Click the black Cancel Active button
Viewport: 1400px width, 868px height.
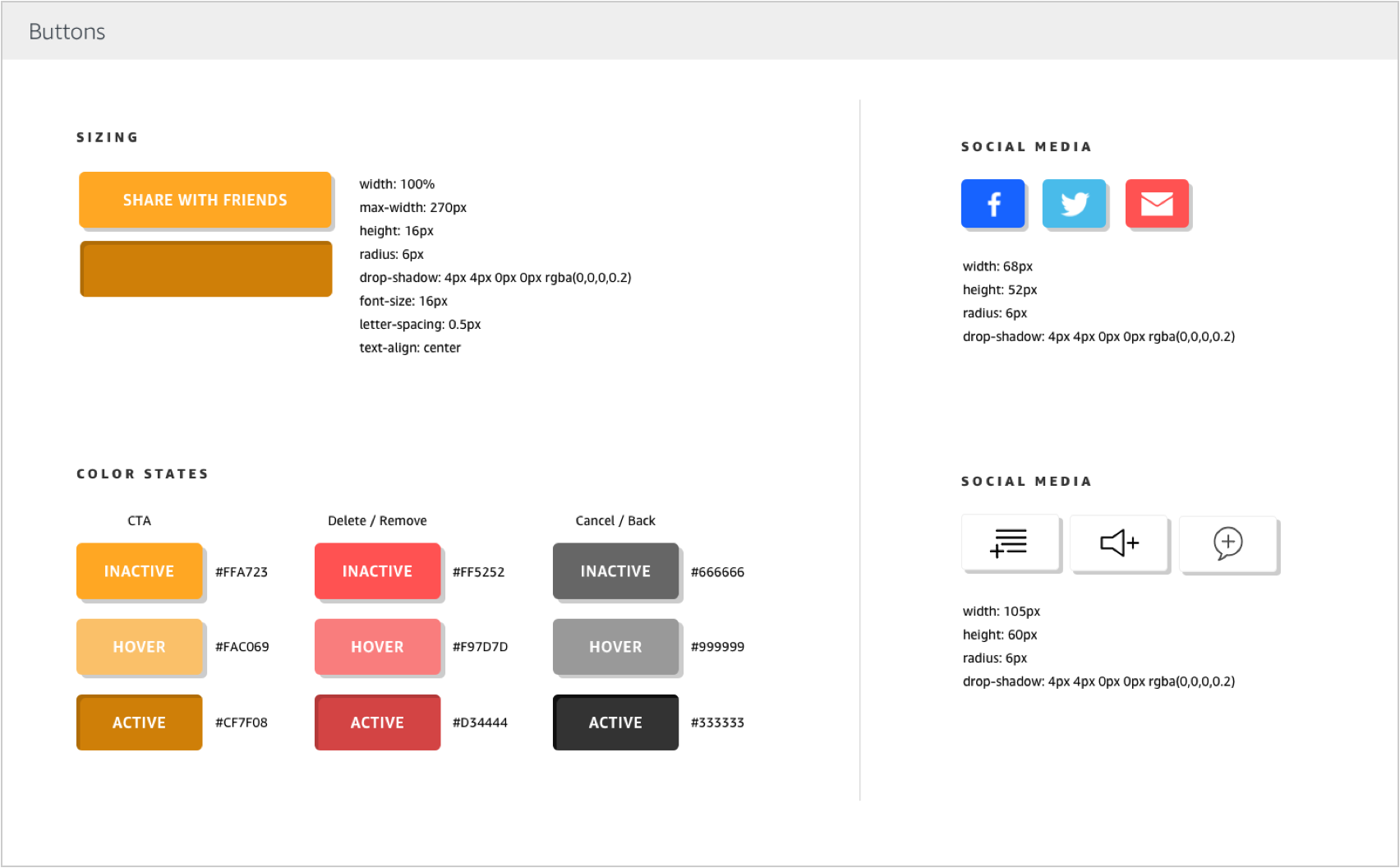pyautogui.click(x=615, y=723)
